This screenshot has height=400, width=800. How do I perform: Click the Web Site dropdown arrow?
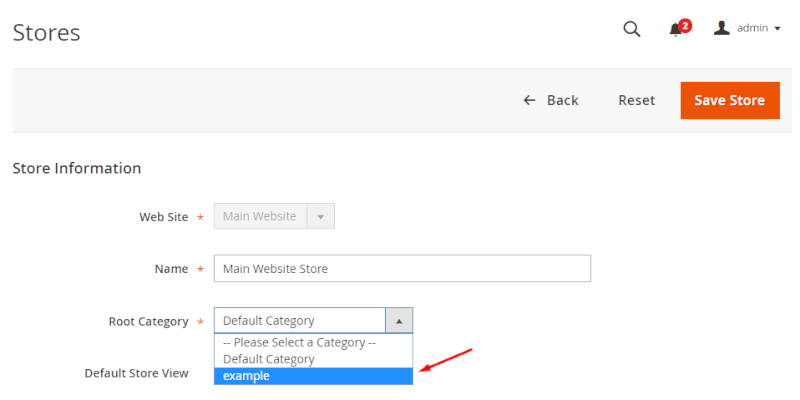(x=320, y=216)
